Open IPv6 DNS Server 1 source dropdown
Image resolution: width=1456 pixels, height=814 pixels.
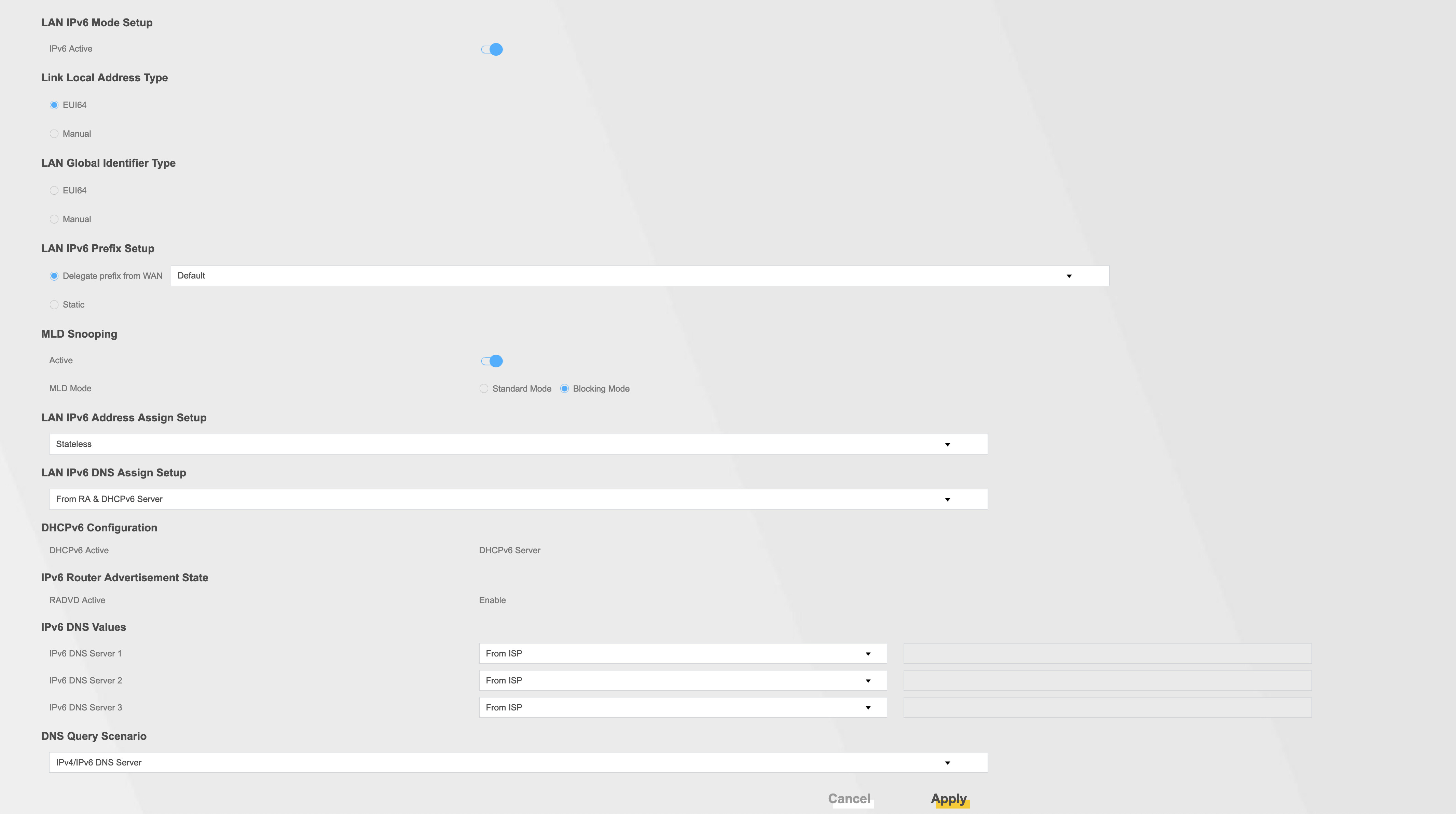click(683, 653)
